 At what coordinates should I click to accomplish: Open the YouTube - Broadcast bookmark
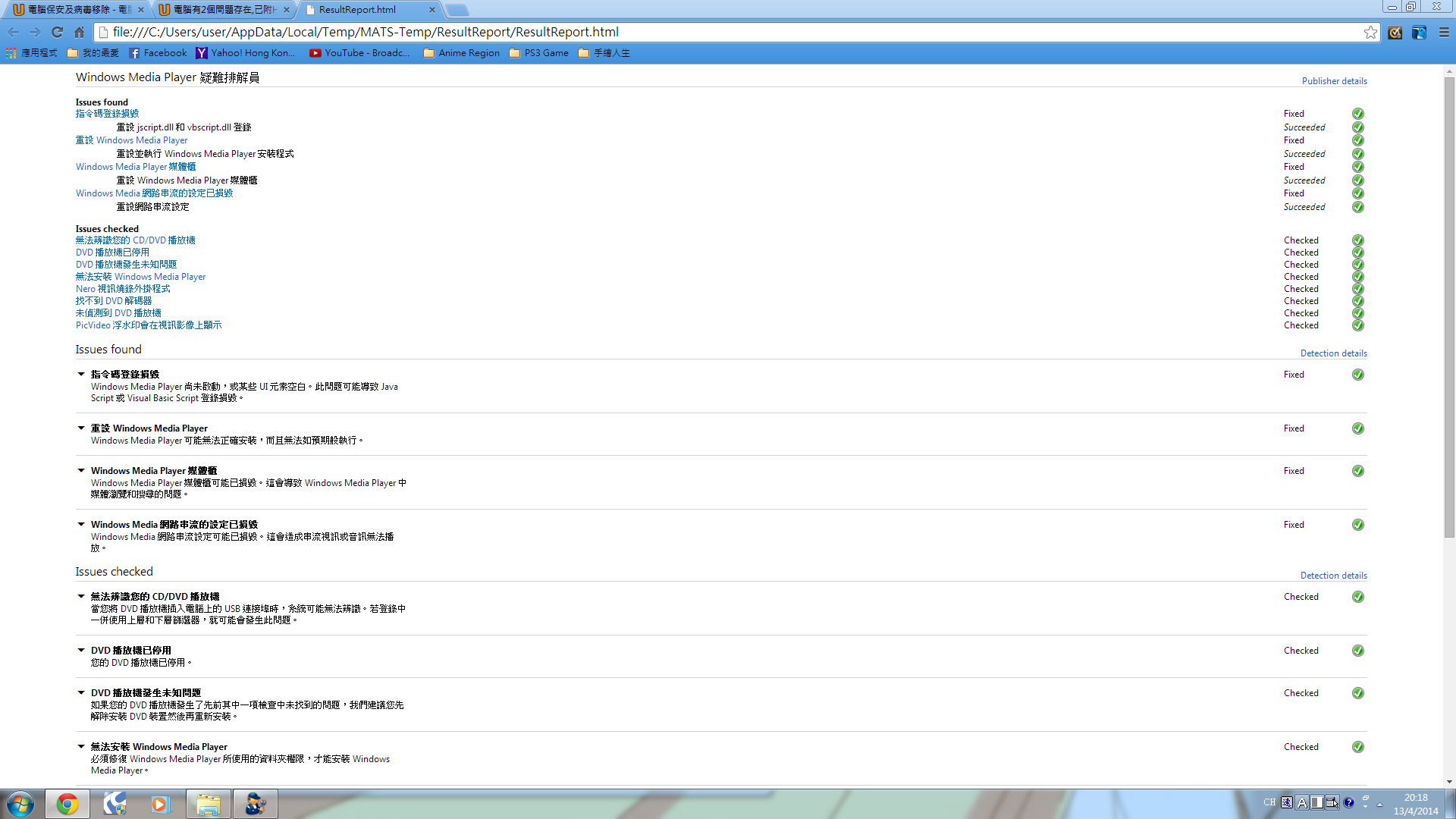click(359, 53)
